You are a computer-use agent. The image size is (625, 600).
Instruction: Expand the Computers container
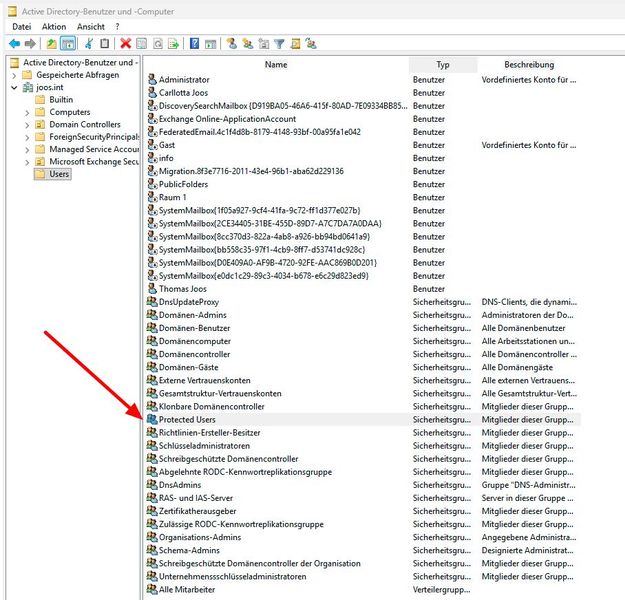[x=27, y=112]
